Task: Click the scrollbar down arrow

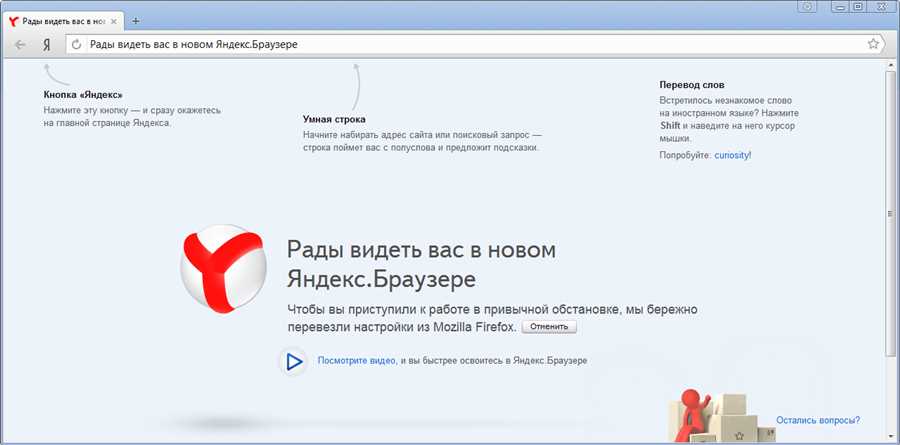Action: (891, 438)
